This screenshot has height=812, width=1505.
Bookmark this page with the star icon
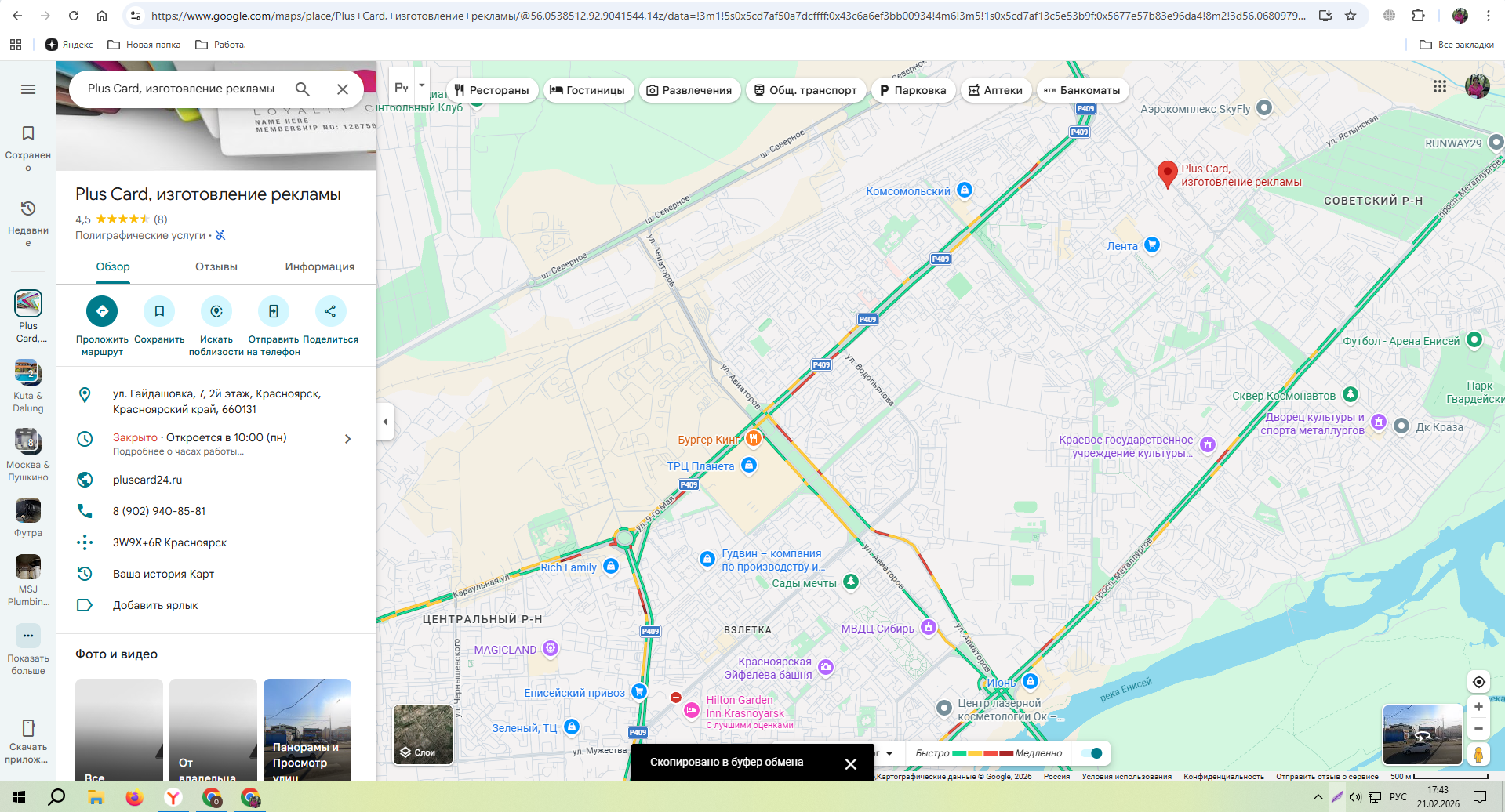(1351, 16)
